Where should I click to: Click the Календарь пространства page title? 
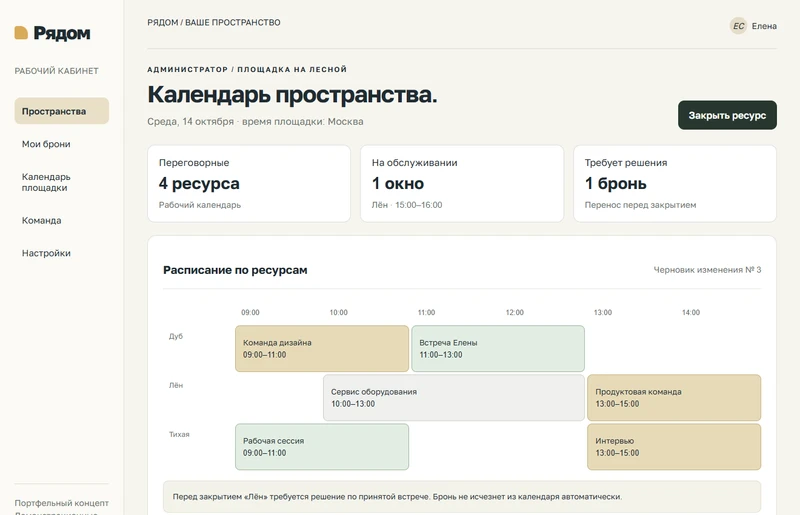[x=292, y=95]
